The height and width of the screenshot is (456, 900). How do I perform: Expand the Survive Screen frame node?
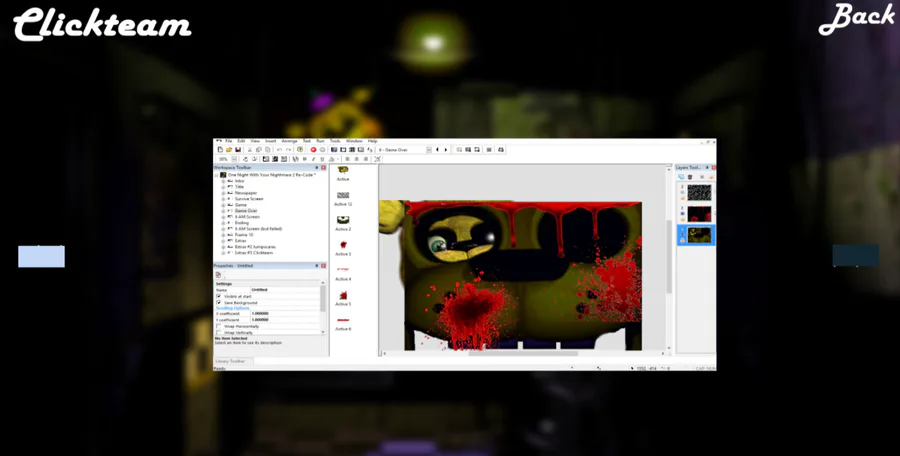click(x=223, y=199)
